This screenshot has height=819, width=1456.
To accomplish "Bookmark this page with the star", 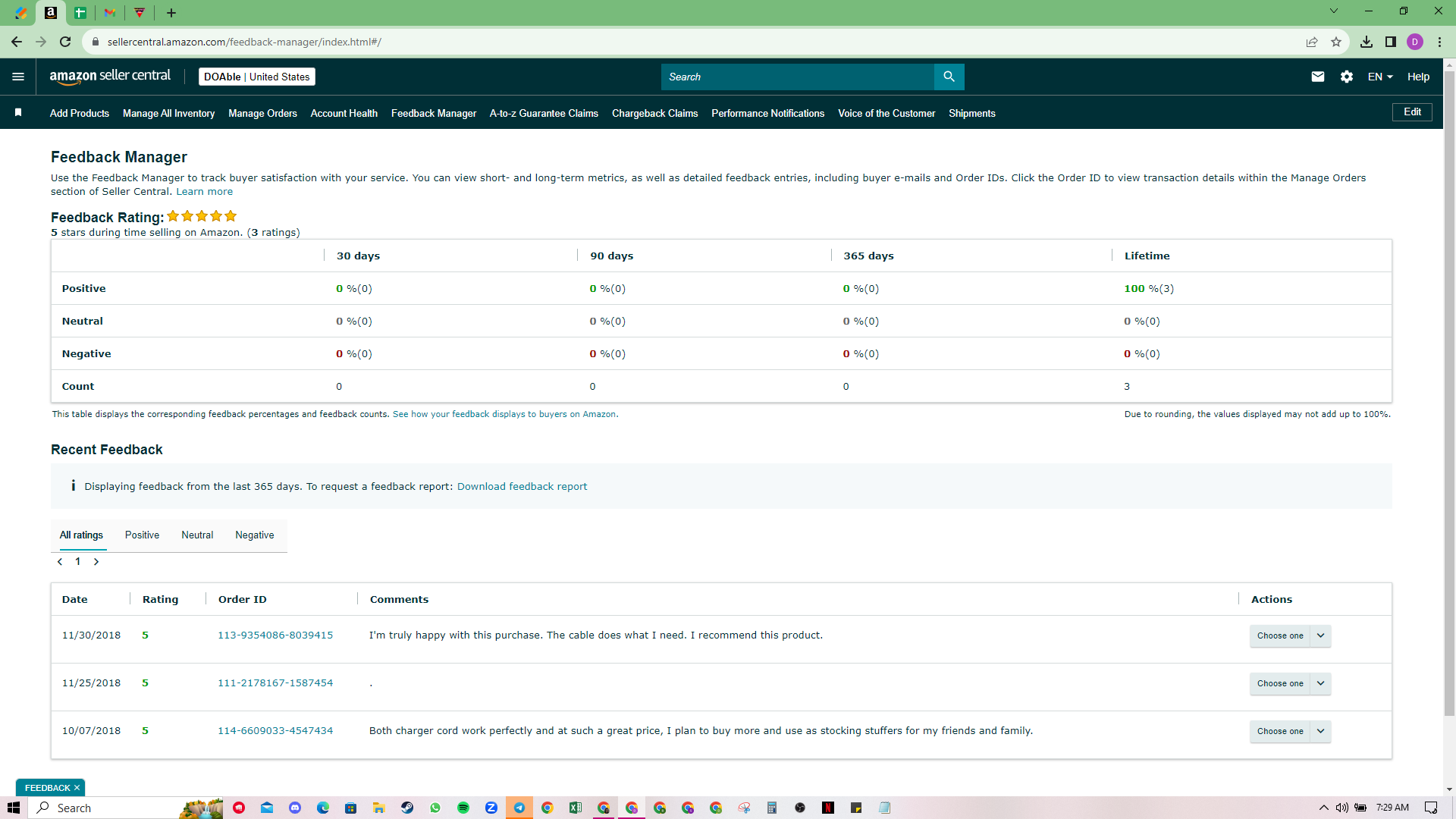I will pyautogui.click(x=1336, y=42).
